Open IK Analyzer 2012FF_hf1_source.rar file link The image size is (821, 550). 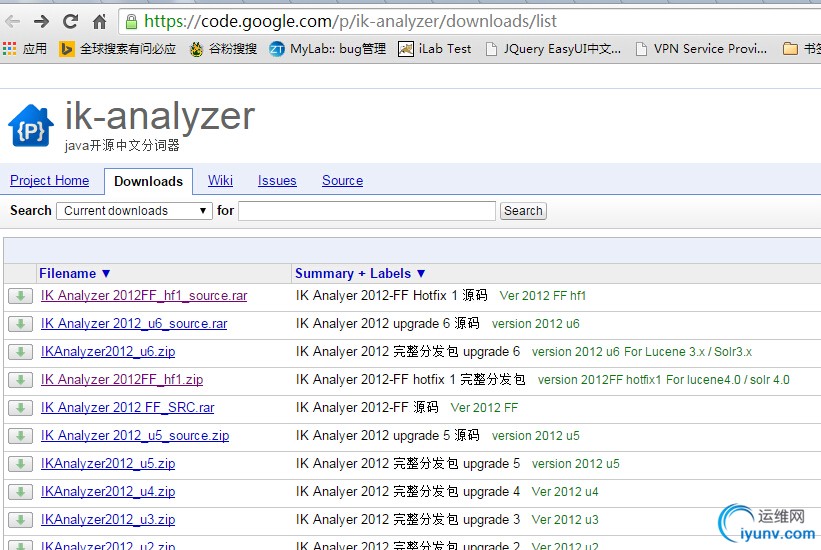(x=144, y=295)
